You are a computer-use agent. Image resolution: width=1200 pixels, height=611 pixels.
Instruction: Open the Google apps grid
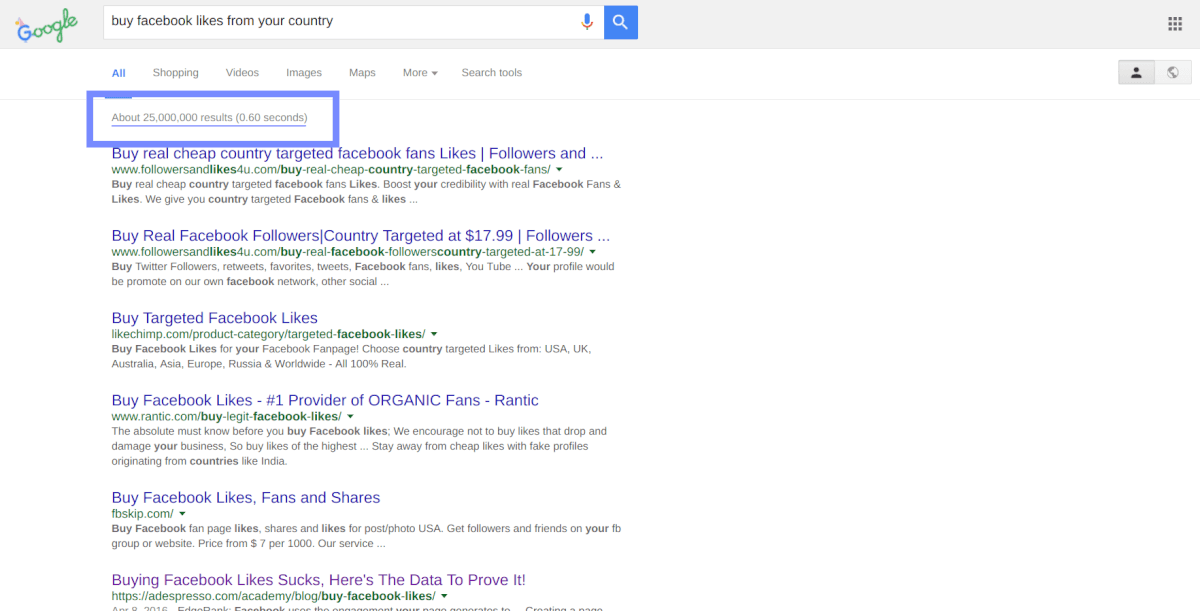[1175, 24]
